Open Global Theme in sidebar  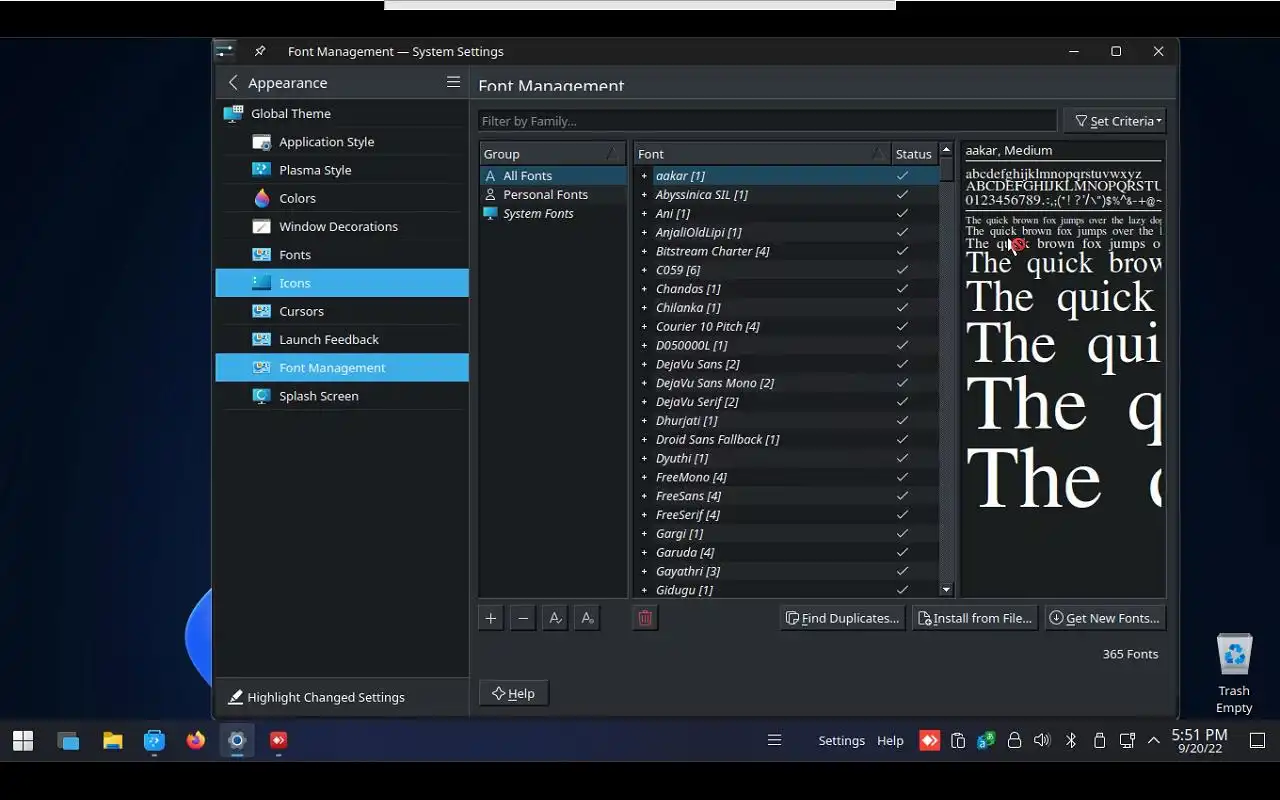point(342,114)
